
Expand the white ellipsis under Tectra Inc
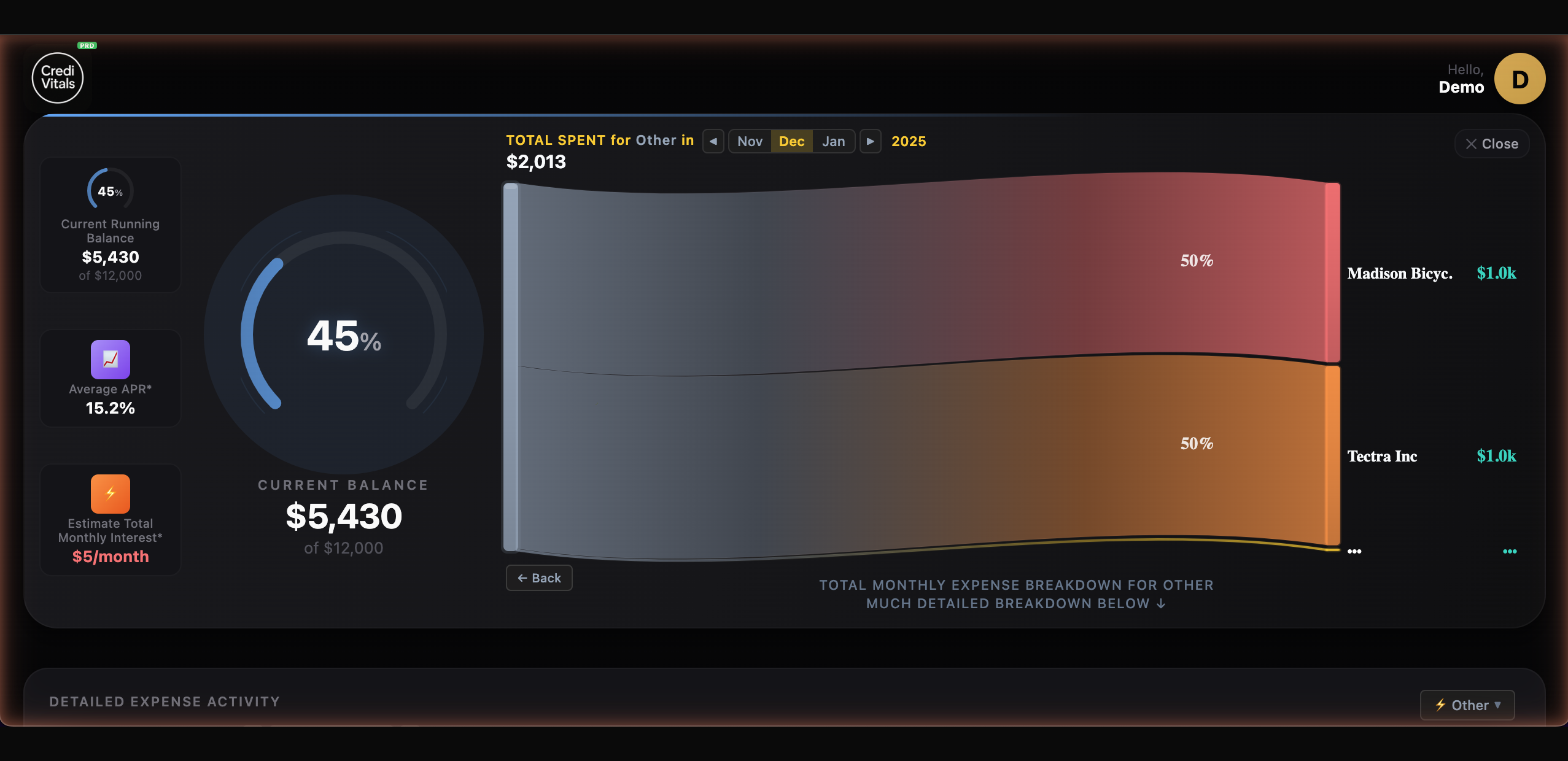(1354, 551)
